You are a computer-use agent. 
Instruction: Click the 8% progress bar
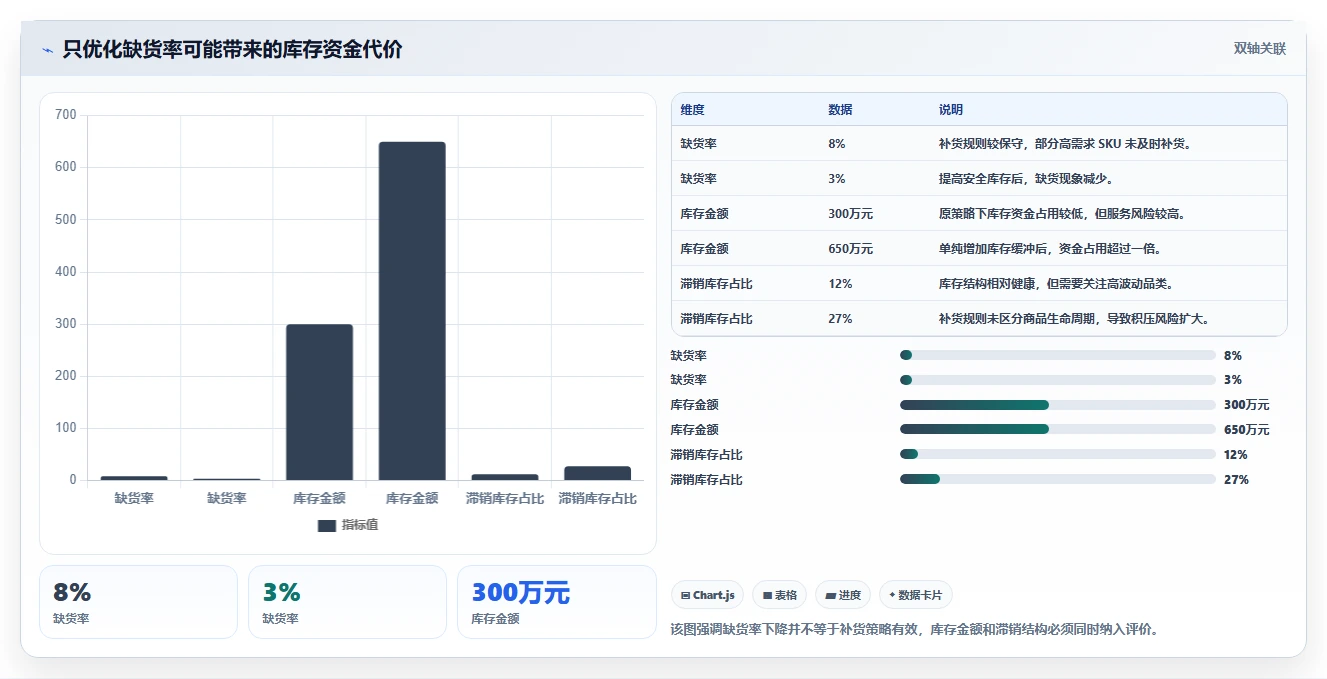(x=1058, y=355)
